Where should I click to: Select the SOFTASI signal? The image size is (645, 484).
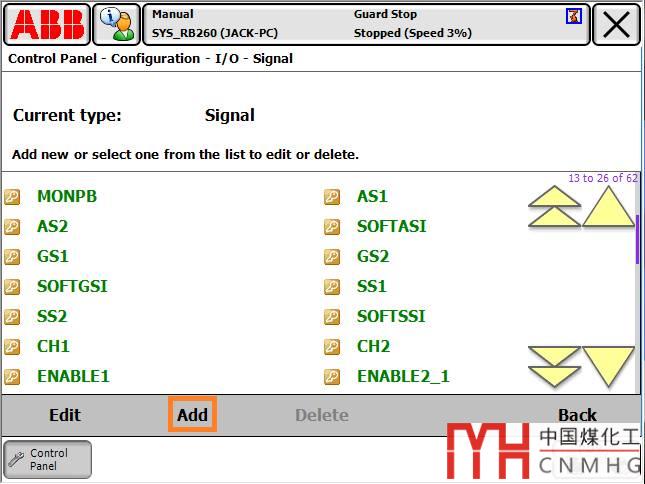392,227
